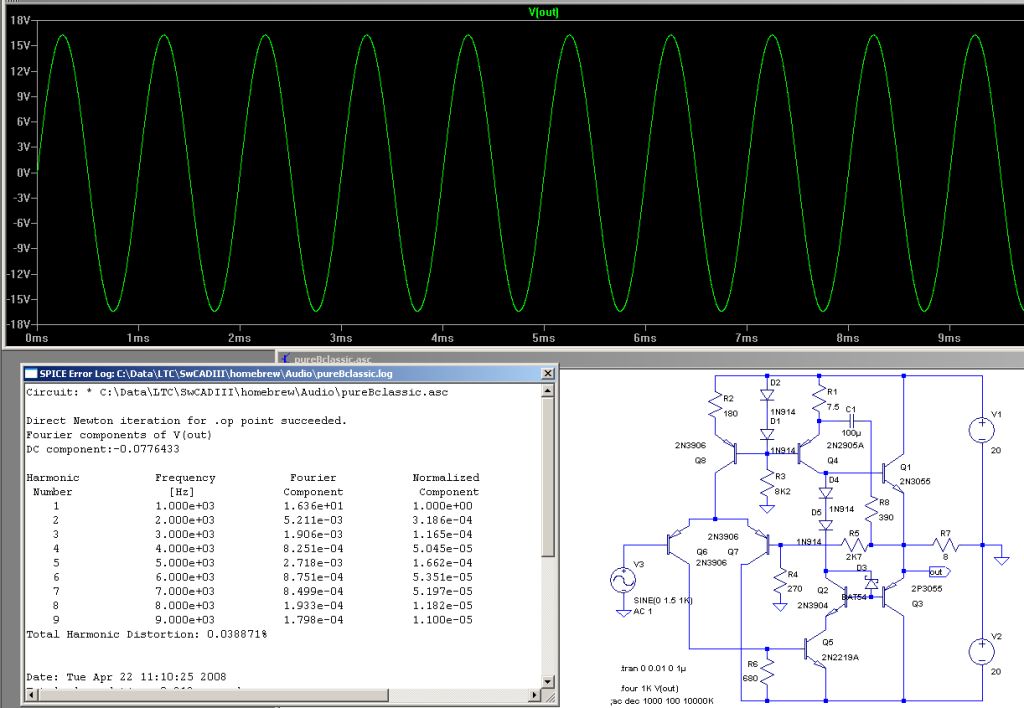Click the log's vertical scroll up arrow

click(546, 391)
